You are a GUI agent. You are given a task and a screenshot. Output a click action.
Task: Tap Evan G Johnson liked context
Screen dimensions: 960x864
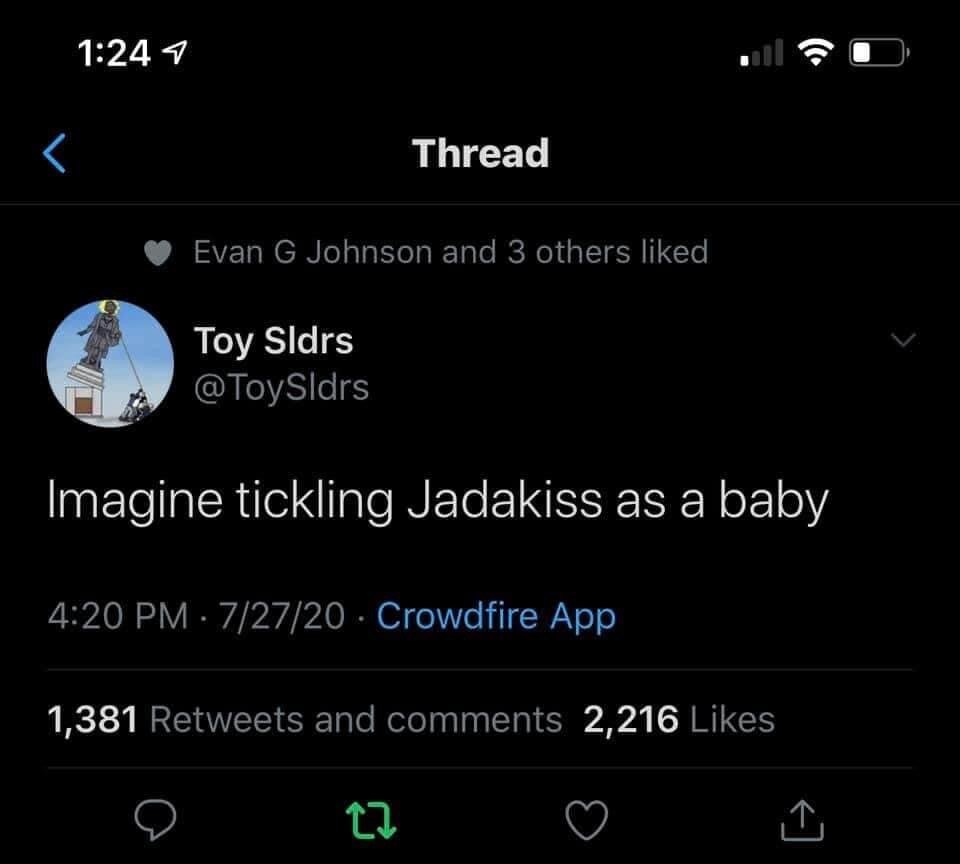(x=450, y=252)
